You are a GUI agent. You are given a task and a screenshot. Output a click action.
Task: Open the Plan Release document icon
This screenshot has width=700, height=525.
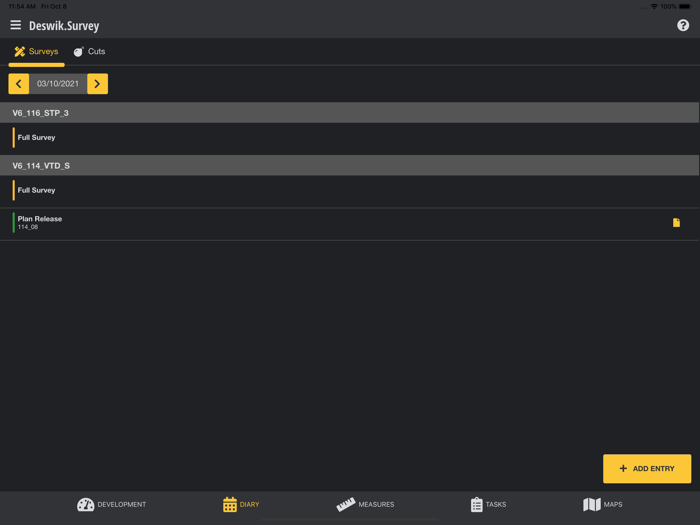(x=676, y=222)
